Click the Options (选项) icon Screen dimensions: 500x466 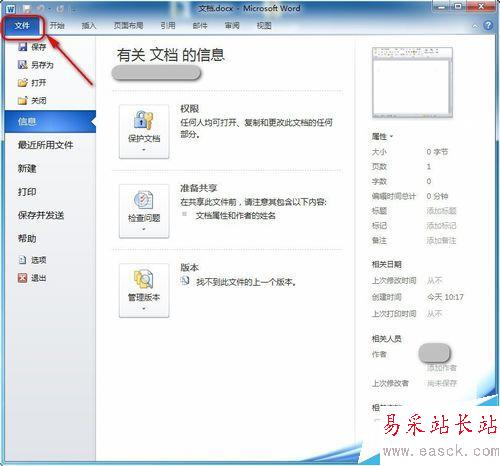click(22, 260)
